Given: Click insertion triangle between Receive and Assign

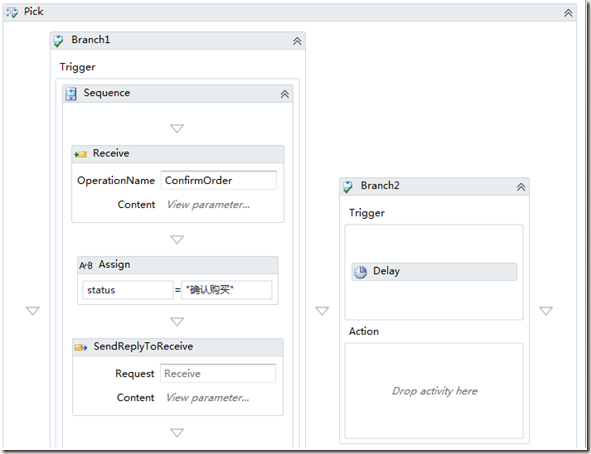Looking at the screenshot, I should tap(177, 240).
